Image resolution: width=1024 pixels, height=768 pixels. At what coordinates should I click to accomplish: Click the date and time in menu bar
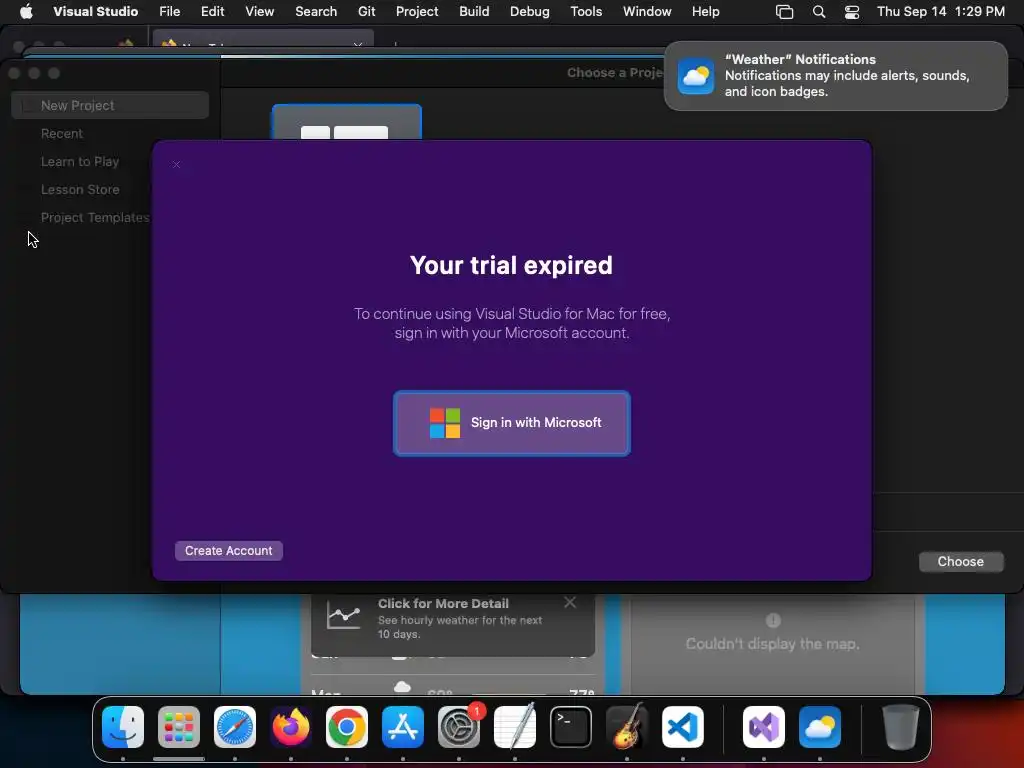[x=940, y=11]
